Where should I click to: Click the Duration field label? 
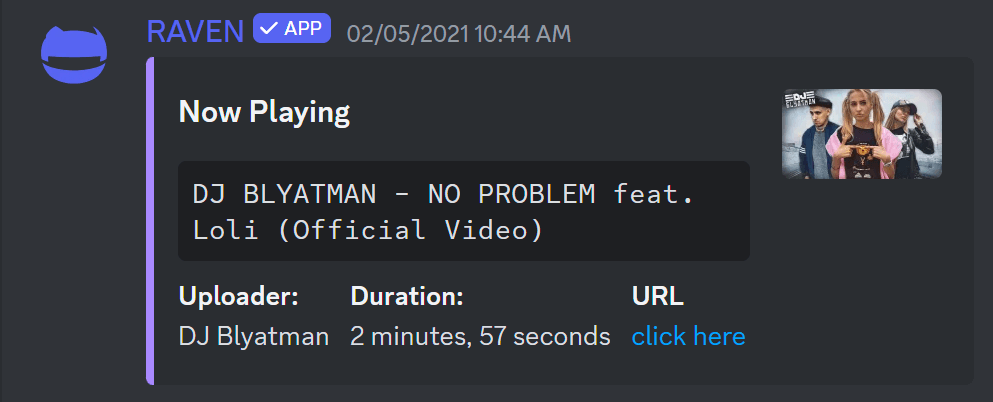coord(407,296)
